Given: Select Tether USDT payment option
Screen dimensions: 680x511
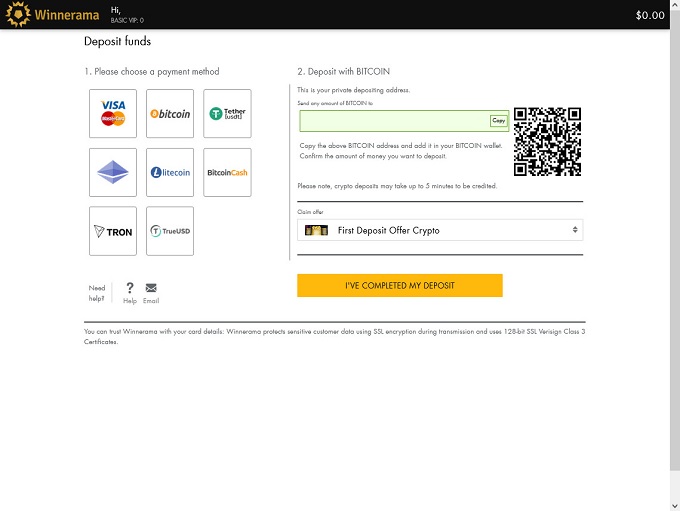Looking at the screenshot, I should click(x=227, y=113).
